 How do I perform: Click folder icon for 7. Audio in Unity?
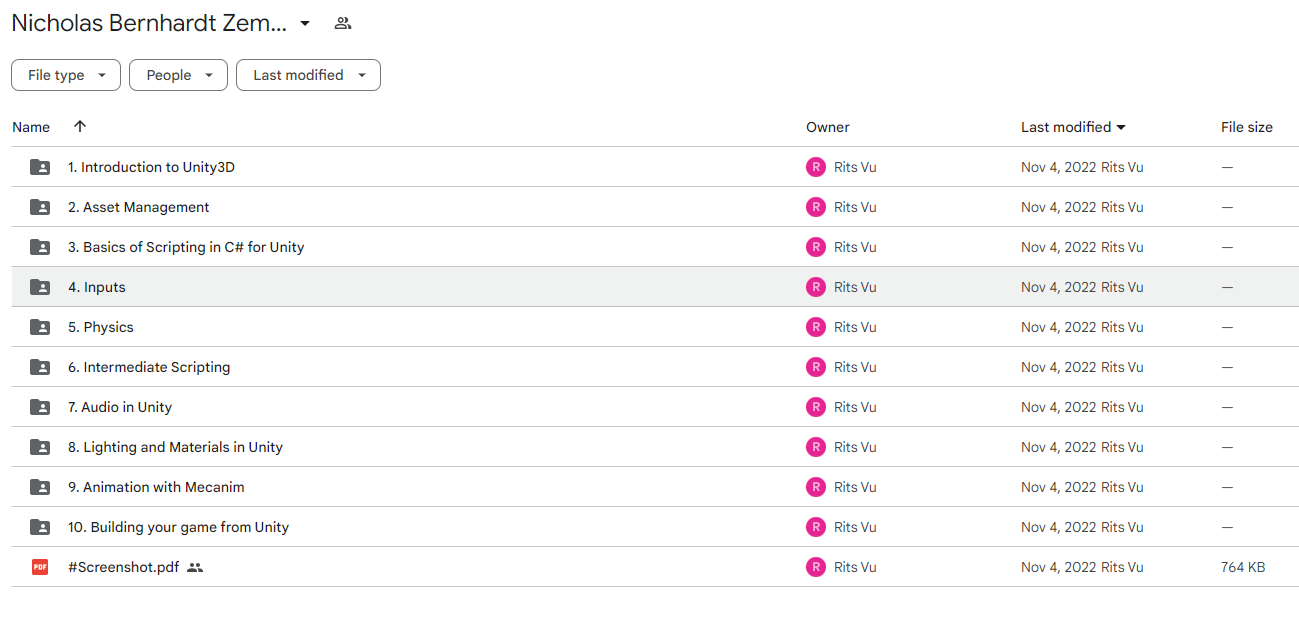(x=40, y=407)
